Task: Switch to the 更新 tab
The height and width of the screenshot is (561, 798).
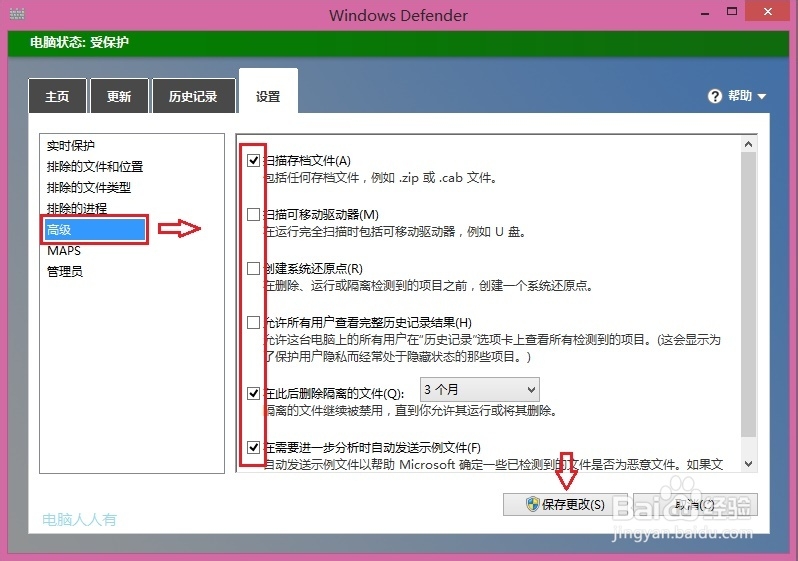Action: click(x=119, y=96)
